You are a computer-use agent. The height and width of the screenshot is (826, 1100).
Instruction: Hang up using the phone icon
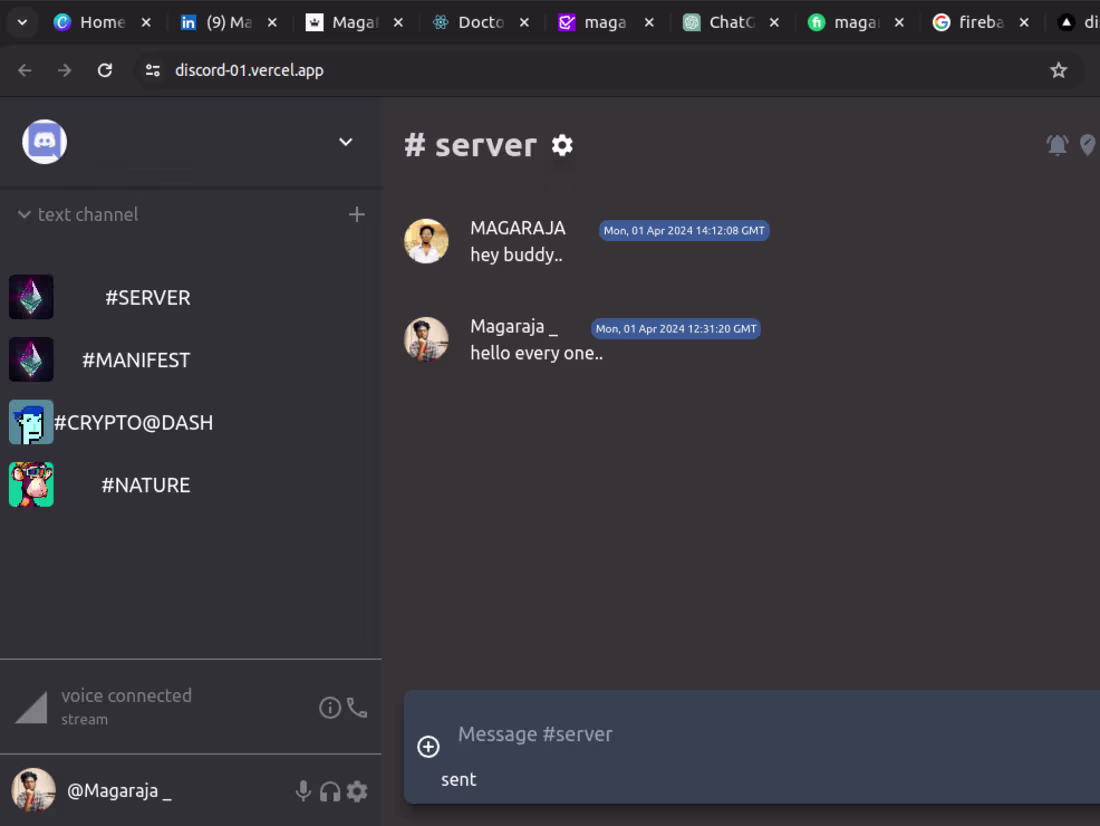point(357,707)
